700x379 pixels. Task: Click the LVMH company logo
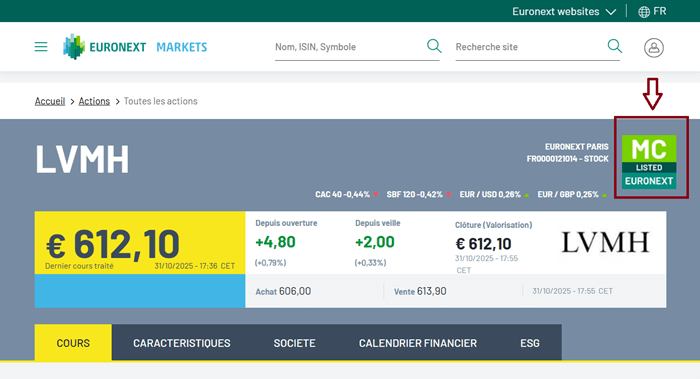[x=605, y=242]
